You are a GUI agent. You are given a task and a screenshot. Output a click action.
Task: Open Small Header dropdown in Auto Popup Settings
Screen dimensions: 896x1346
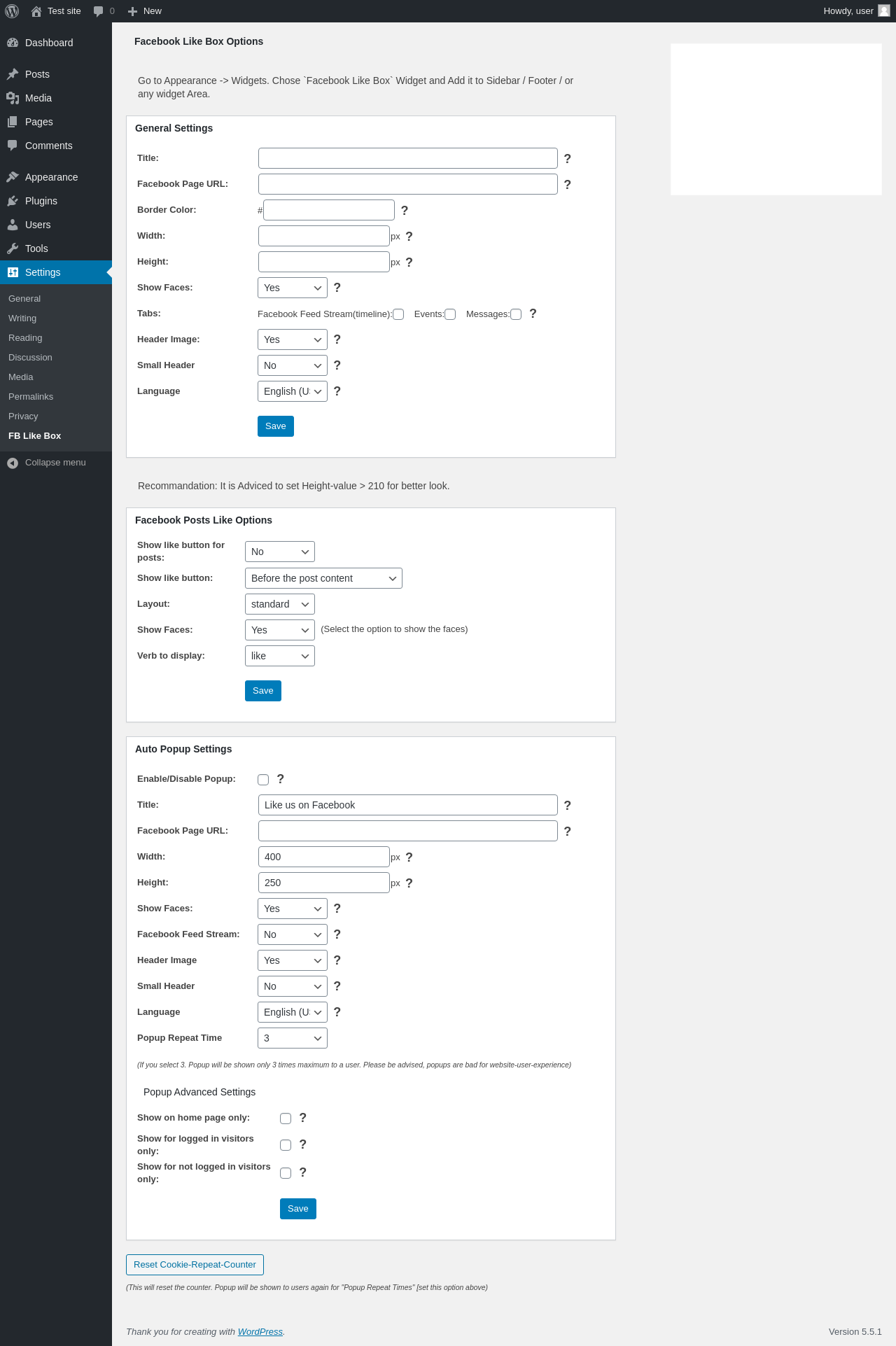[293, 986]
